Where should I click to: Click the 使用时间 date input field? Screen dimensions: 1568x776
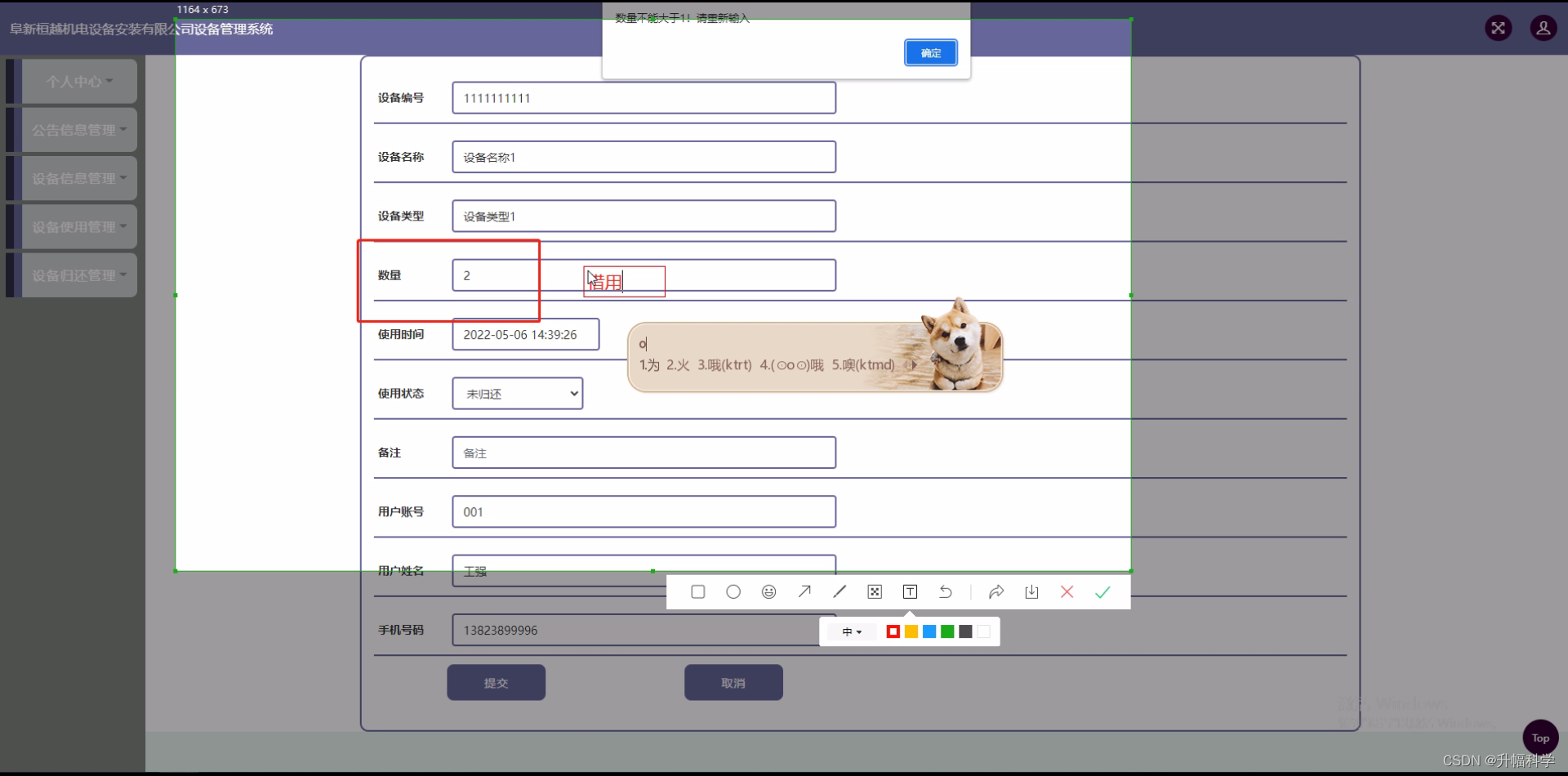click(x=526, y=334)
